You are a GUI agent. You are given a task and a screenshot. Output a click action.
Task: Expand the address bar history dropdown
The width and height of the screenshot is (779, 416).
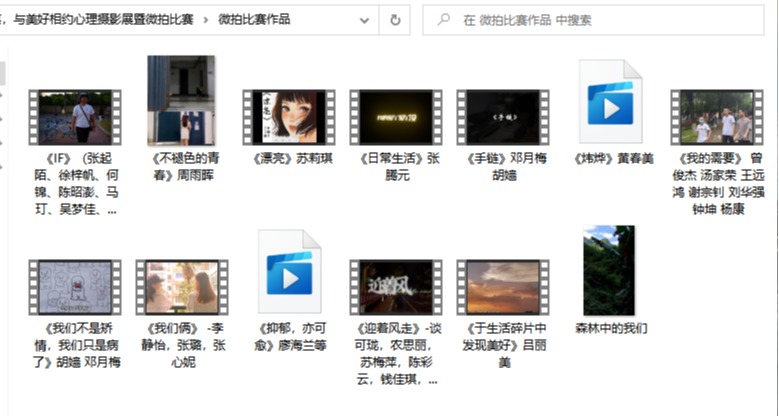[x=364, y=19]
